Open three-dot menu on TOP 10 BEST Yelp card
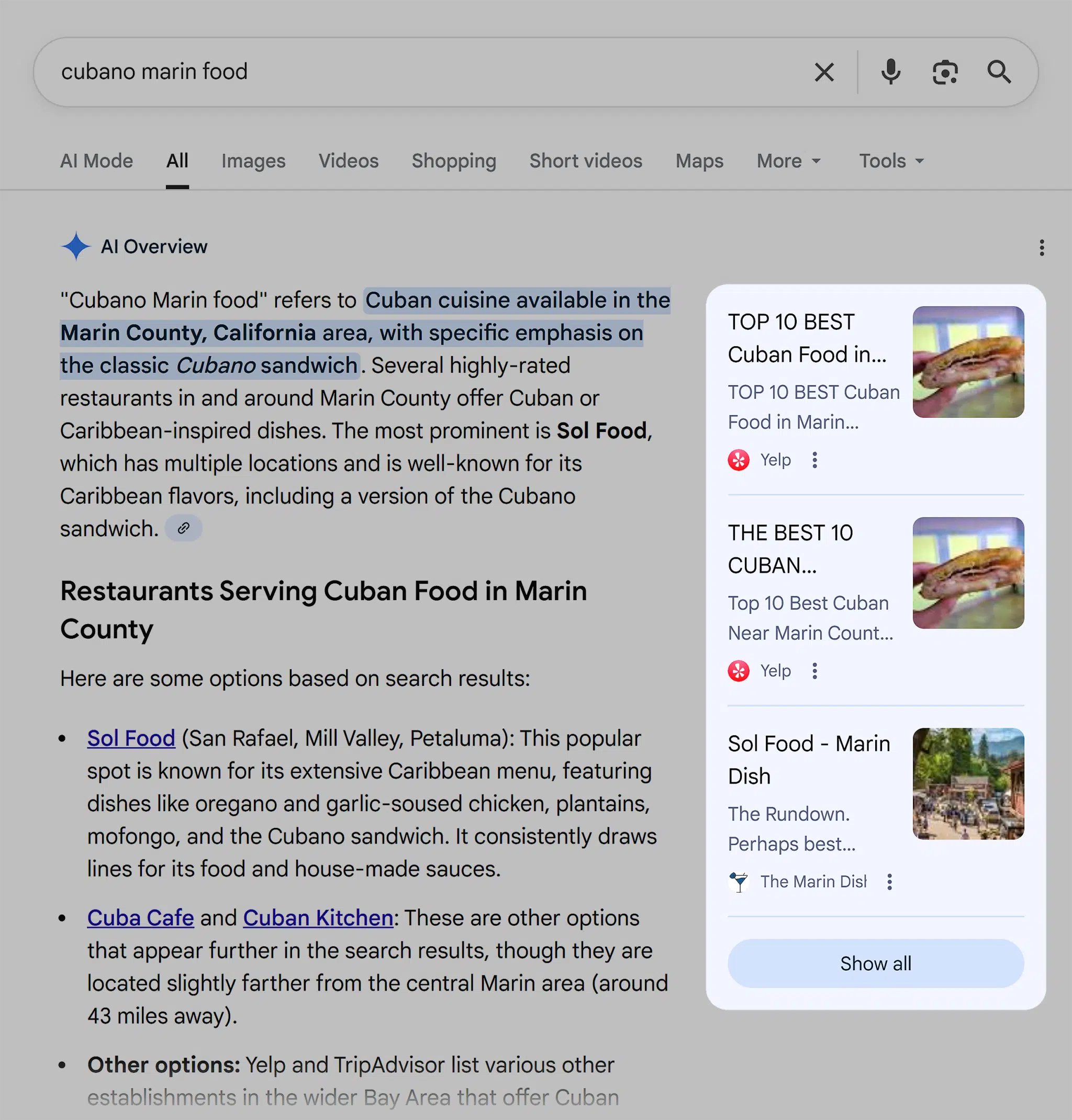The width and height of the screenshot is (1072, 1120). coord(814,460)
